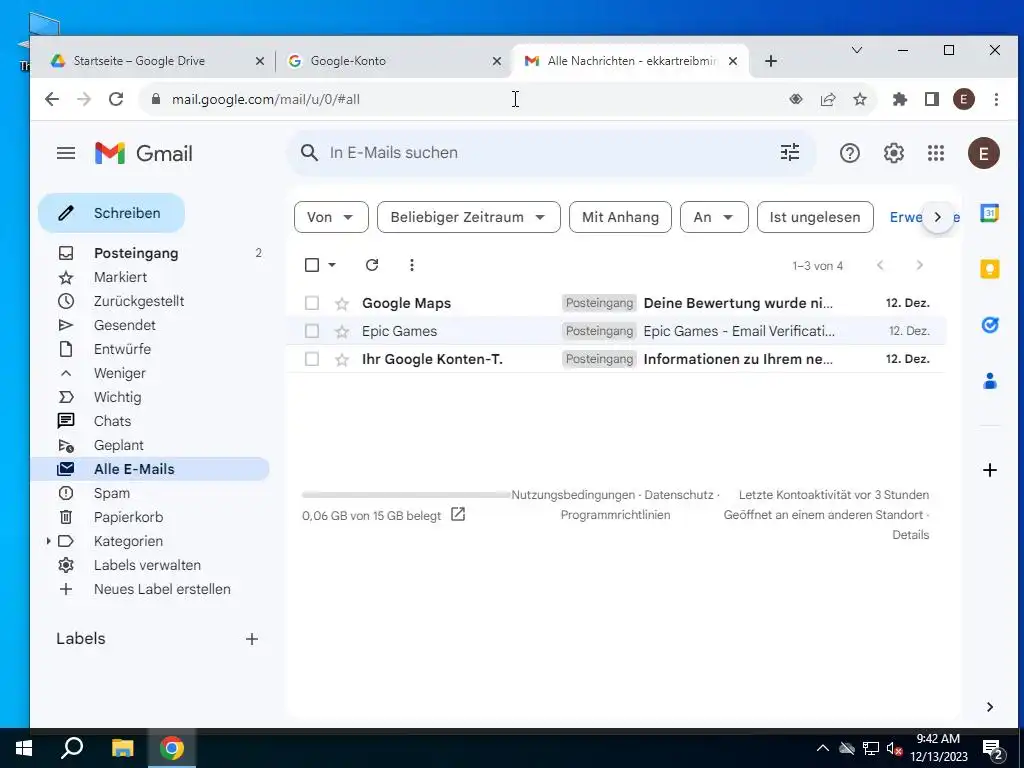
Task: Bookmark this page star icon
Action: click(x=859, y=99)
